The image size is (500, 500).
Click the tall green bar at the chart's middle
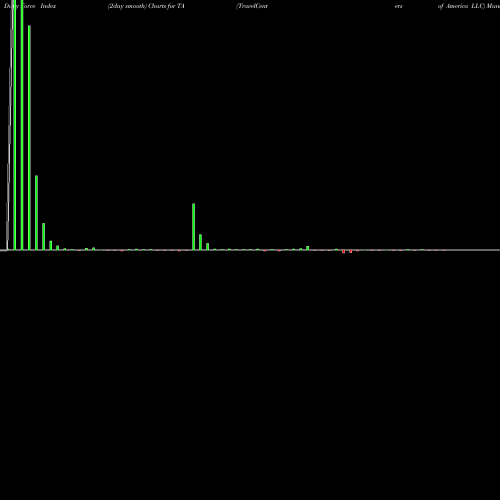pos(193,227)
